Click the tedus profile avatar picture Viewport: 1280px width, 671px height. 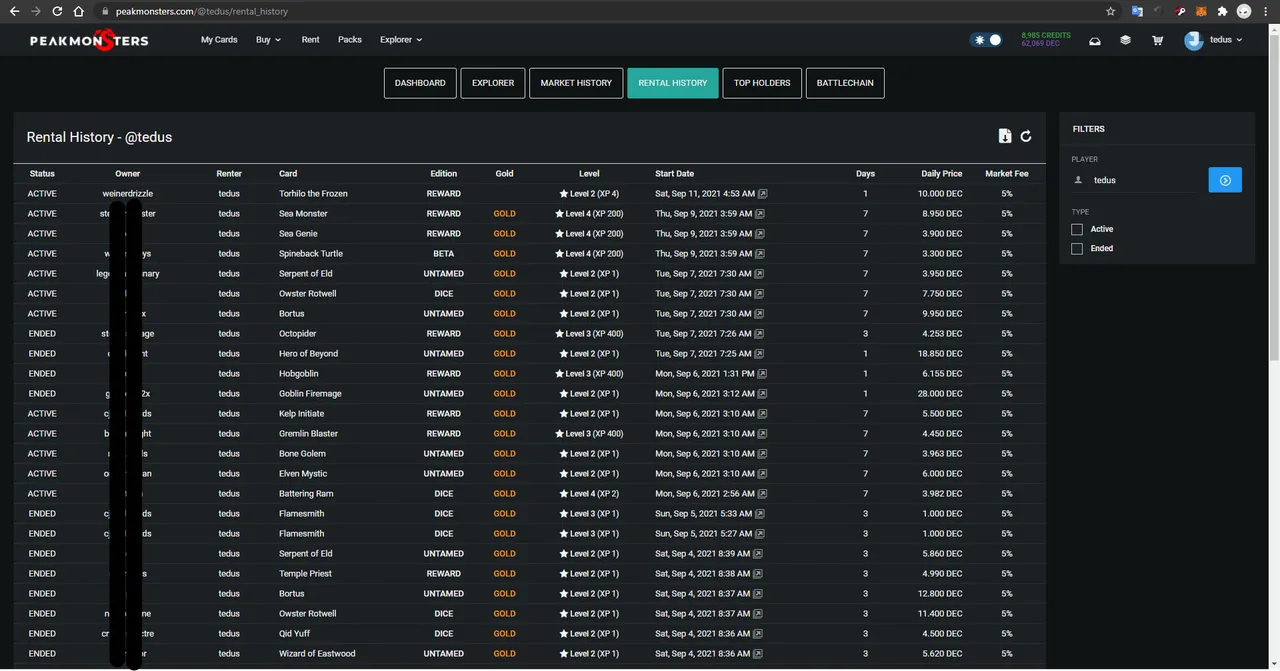(x=1194, y=40)
